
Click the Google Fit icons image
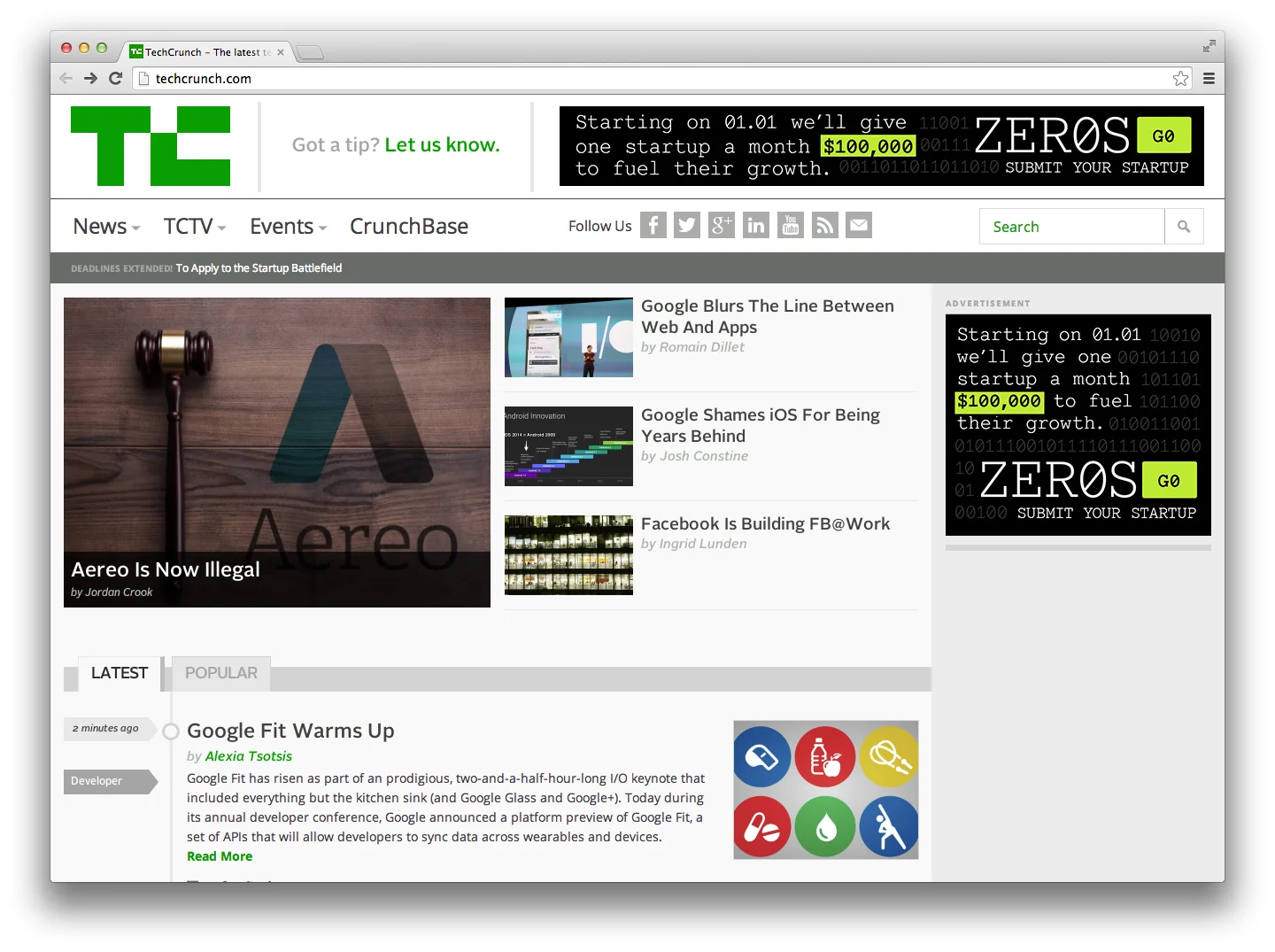825,790
